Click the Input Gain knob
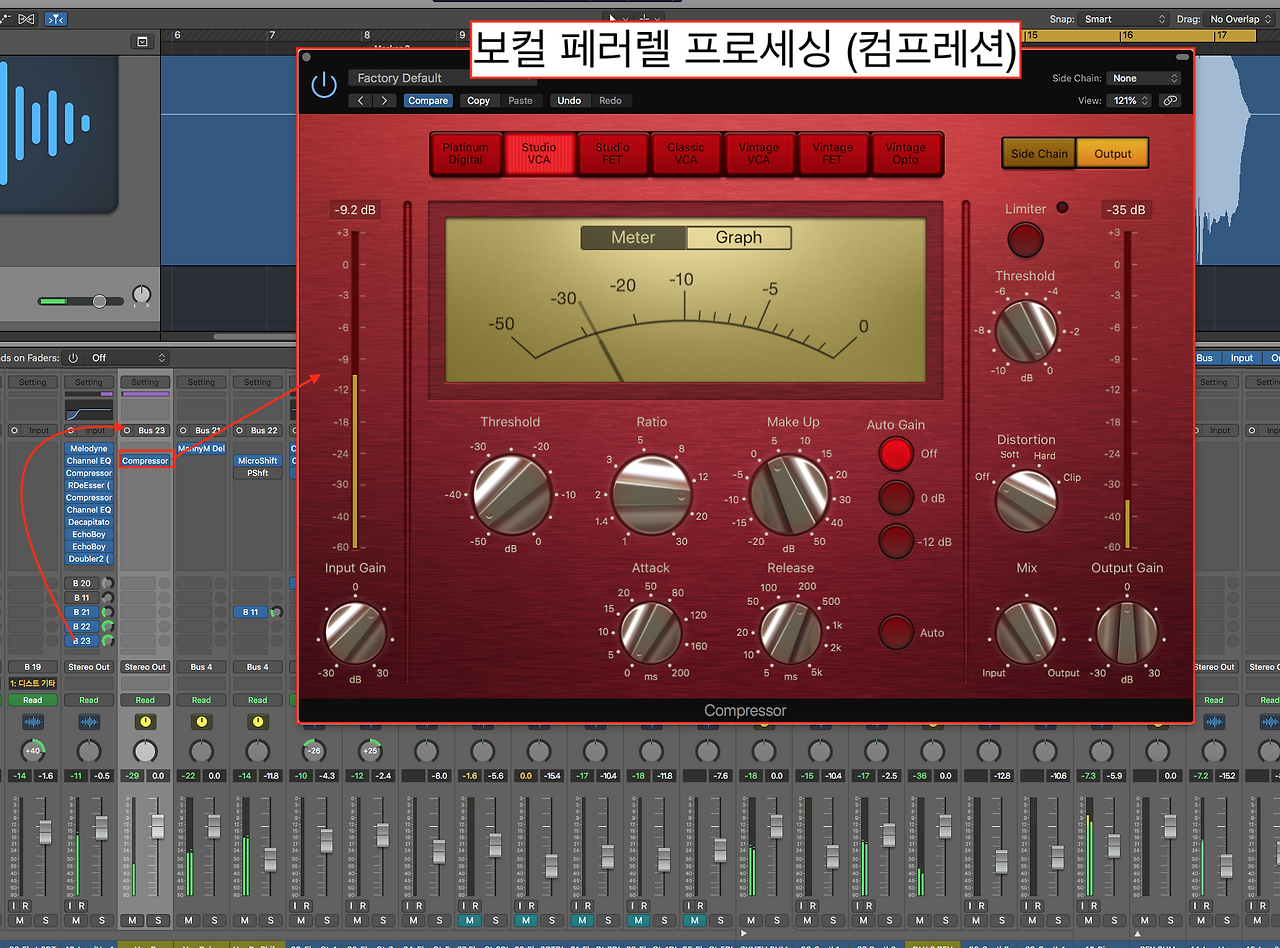Image resolution: width=1280 pixels, height=948 pixels. (356, 632)
